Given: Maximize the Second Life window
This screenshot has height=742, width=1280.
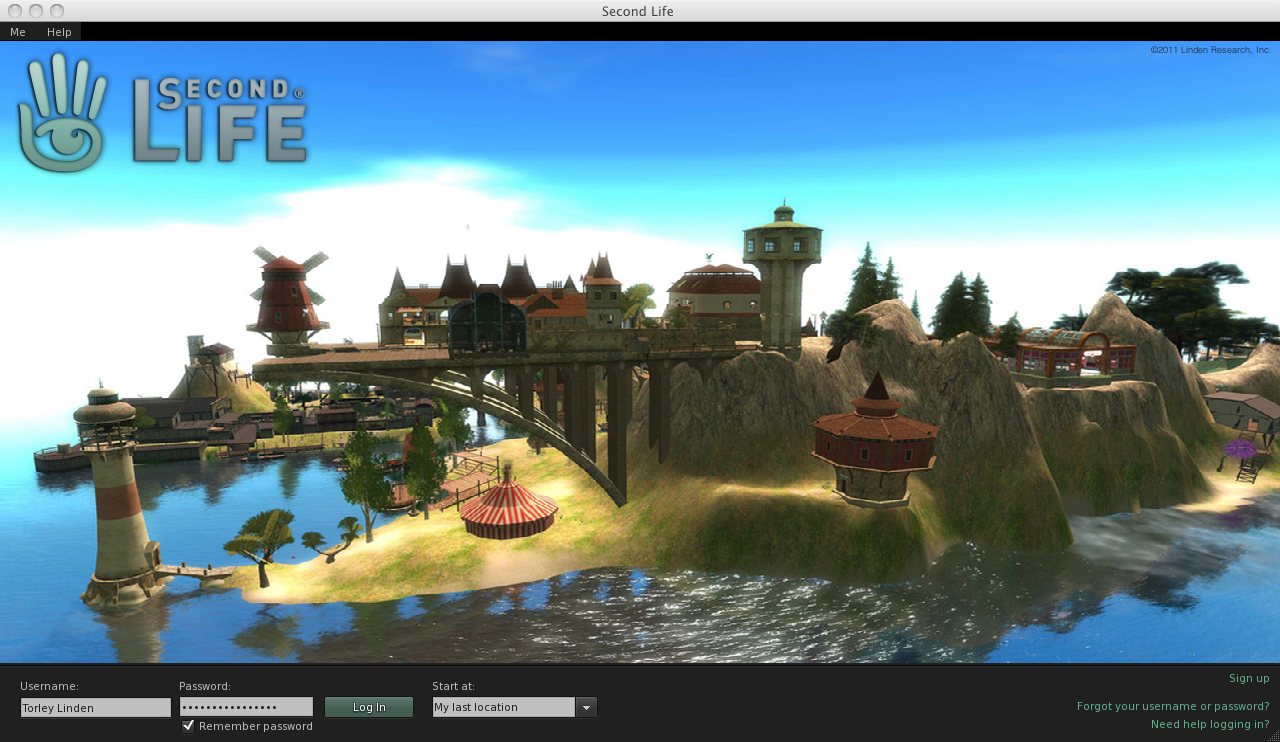Looking at the screenshot, I should [x=57, y=11].
